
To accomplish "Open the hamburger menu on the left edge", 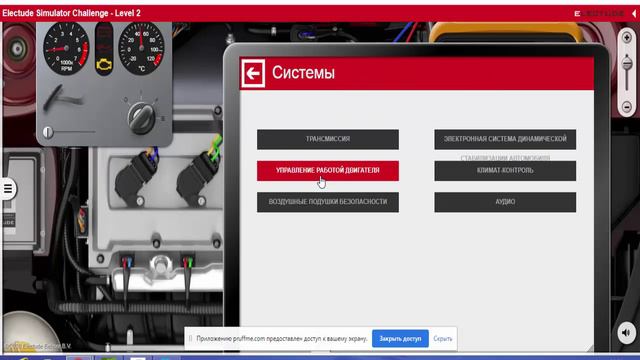I will [x=8, y=189].
